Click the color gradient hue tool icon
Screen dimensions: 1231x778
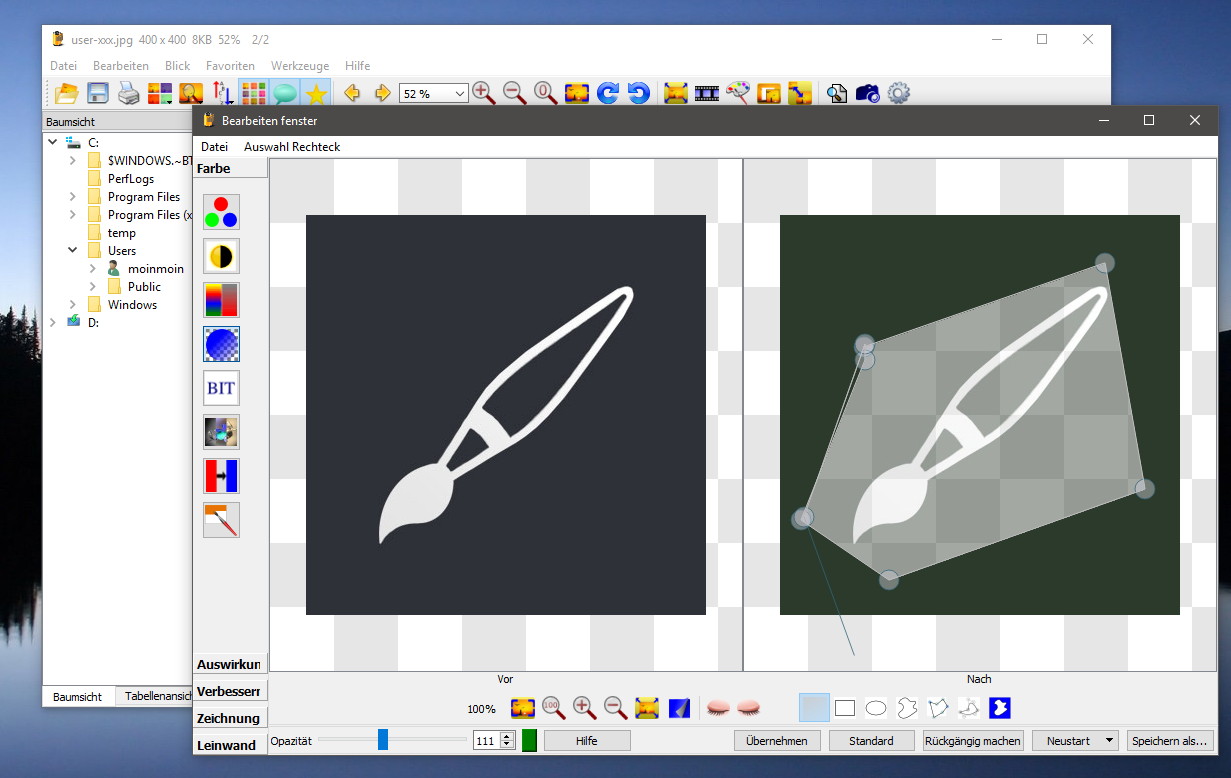[221, 300]
